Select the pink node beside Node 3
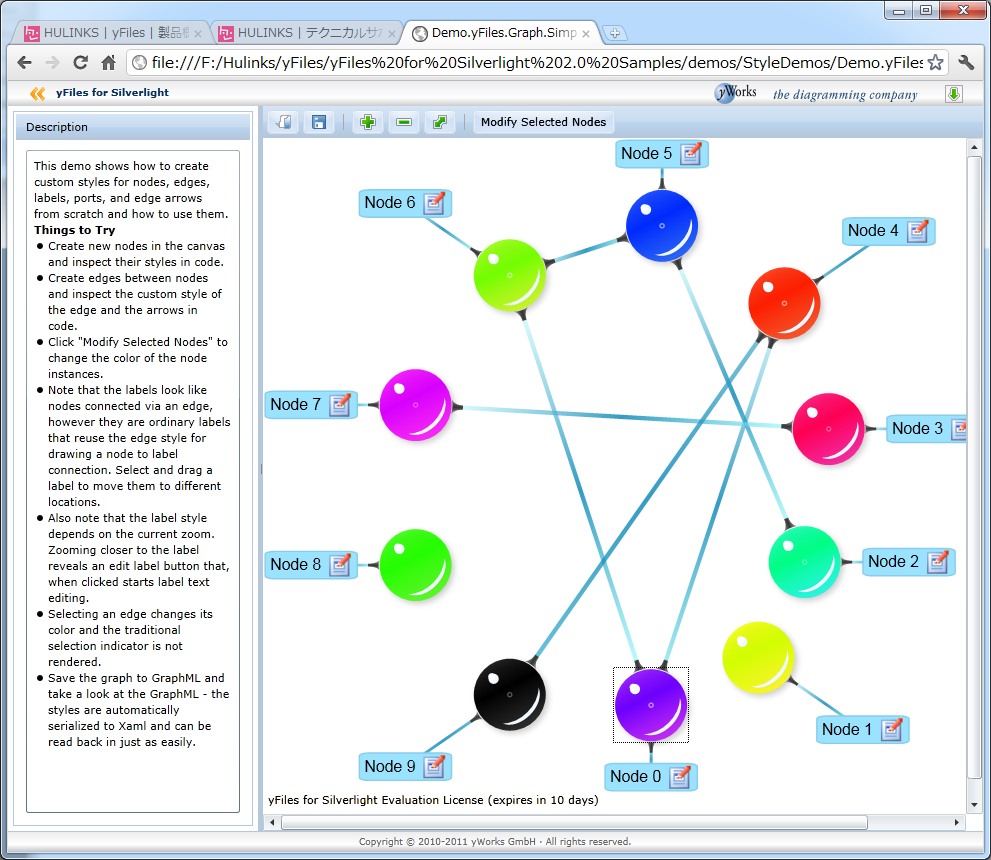 pos(828,428)
